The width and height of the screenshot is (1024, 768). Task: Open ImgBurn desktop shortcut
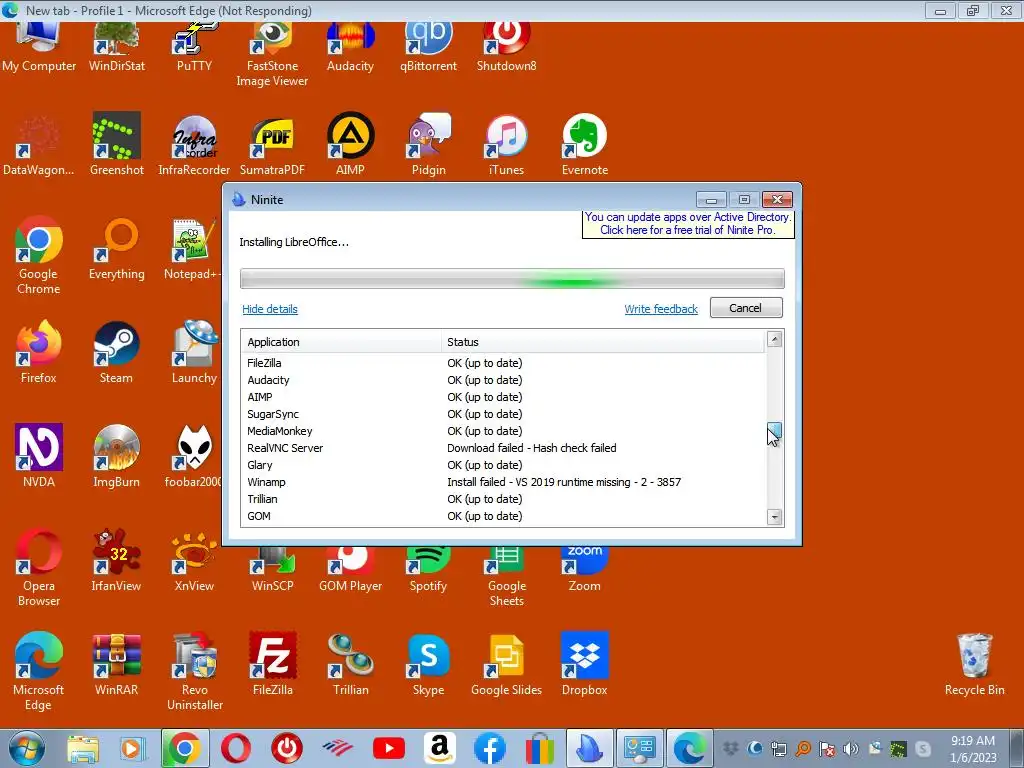pyautogui.click(x=116, y=456)
